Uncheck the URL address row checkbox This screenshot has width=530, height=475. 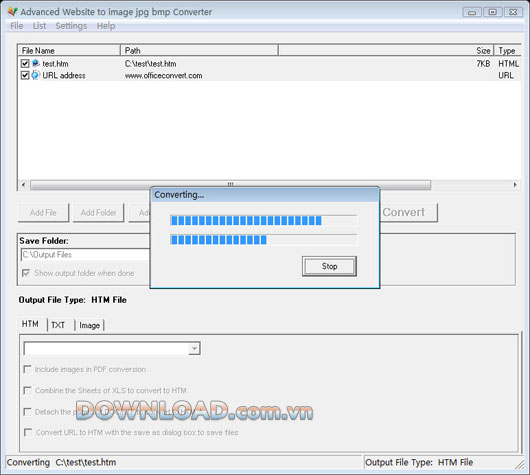(x=25, y=75)
